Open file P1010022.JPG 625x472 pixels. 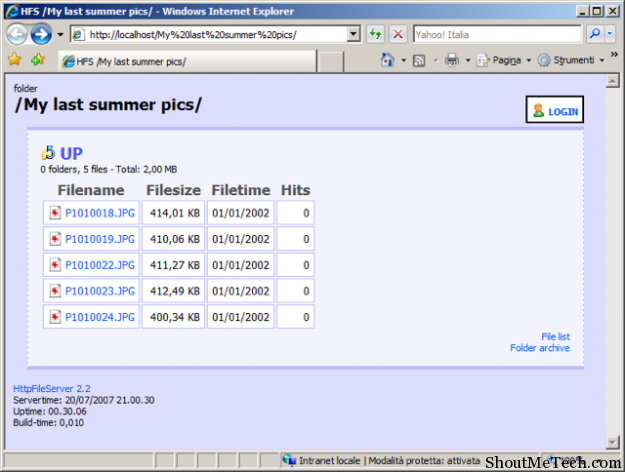(100, 265)
